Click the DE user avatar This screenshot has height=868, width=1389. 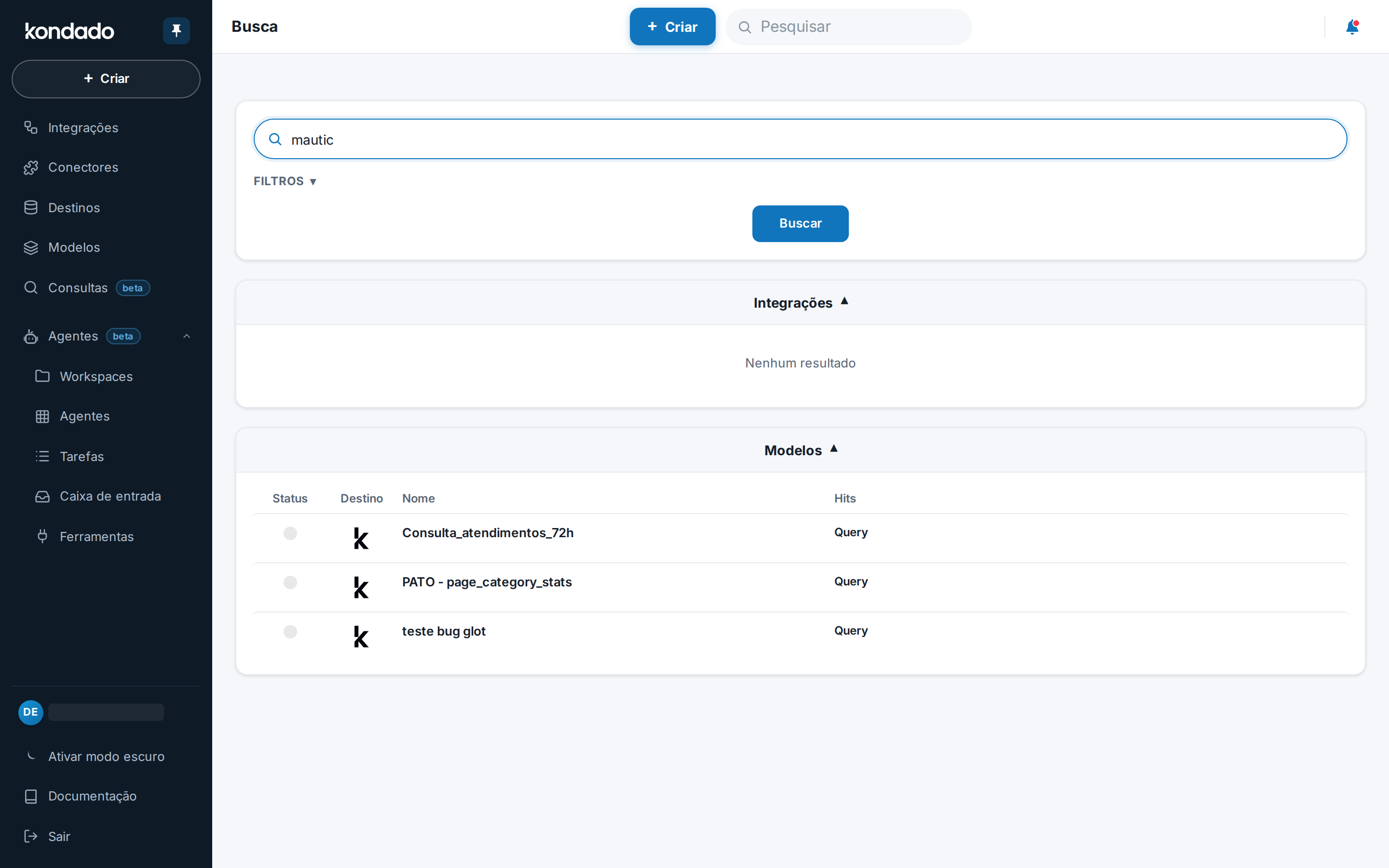pos(31,712)
